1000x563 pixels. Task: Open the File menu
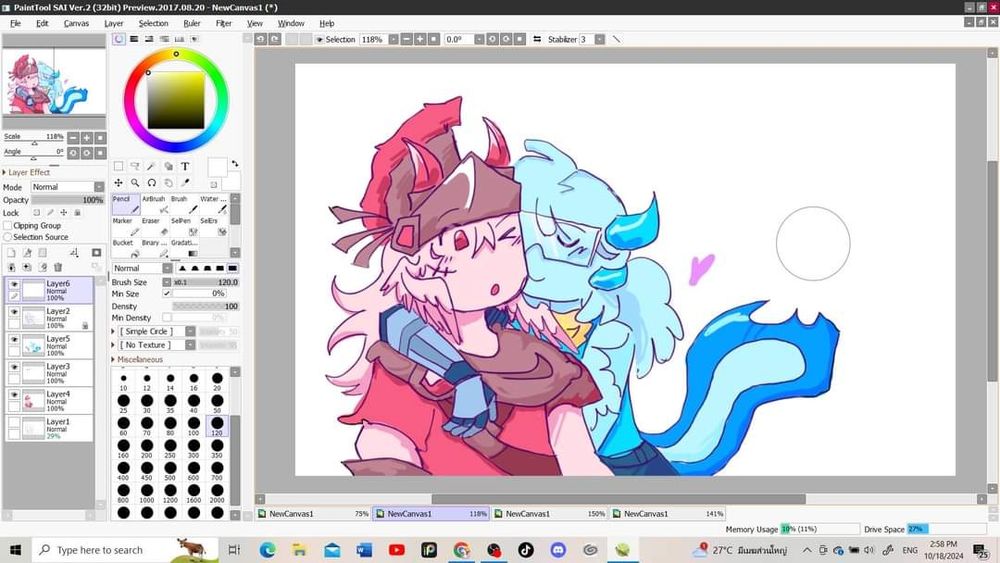coord(15,23)
